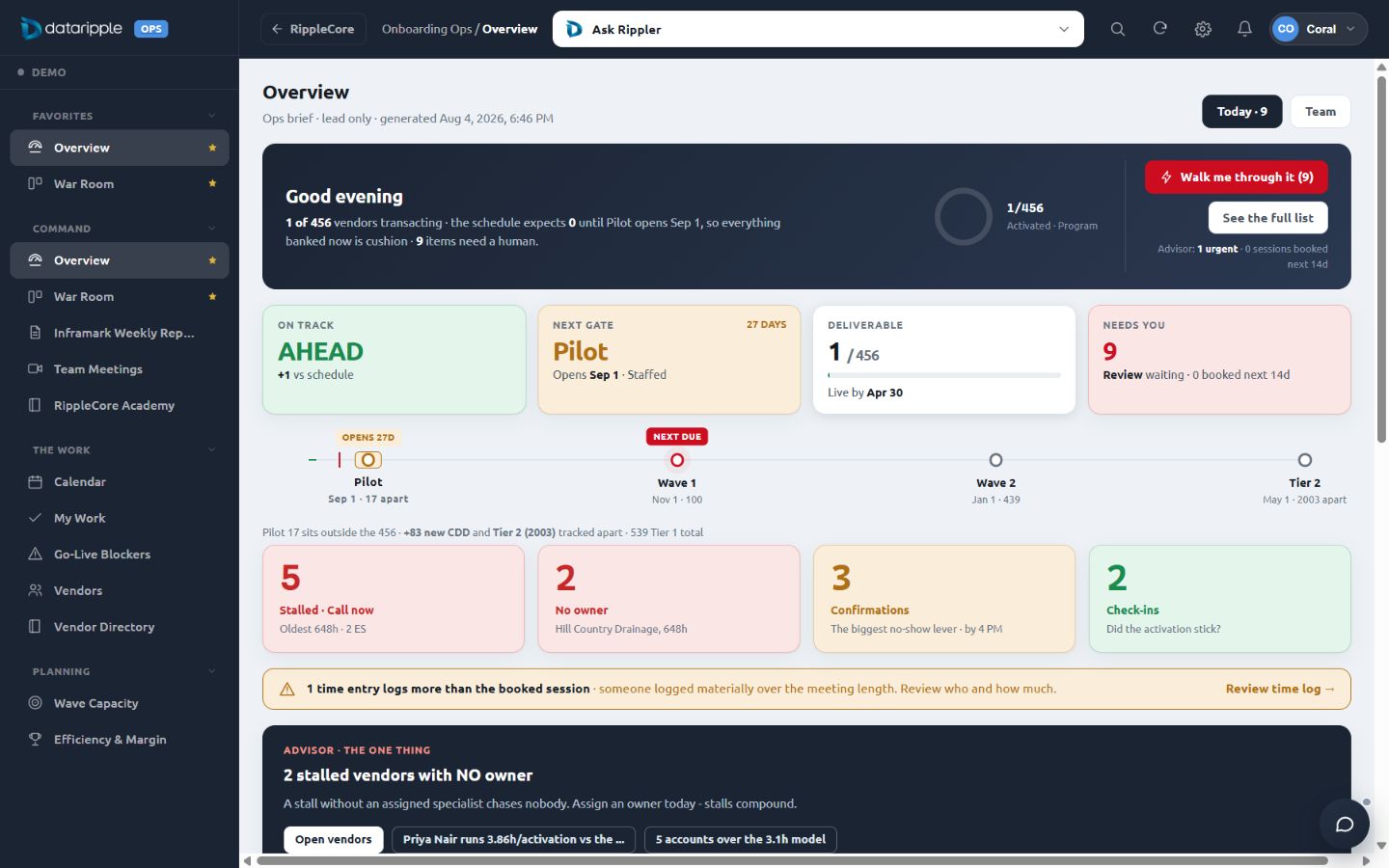This screenshot has height=868, width=1389.
Task: Open notifications bell icon
Action: click(1244, 29)
